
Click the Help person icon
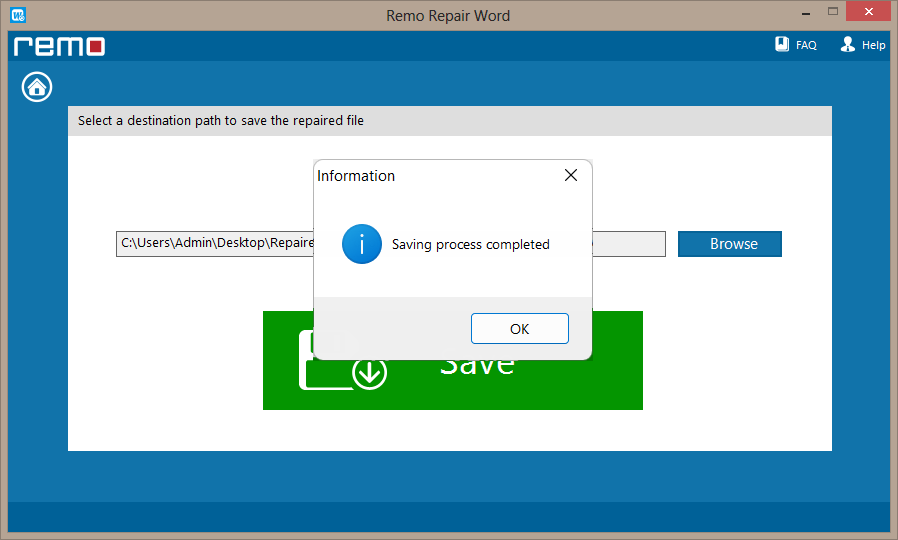coord(848,45)
